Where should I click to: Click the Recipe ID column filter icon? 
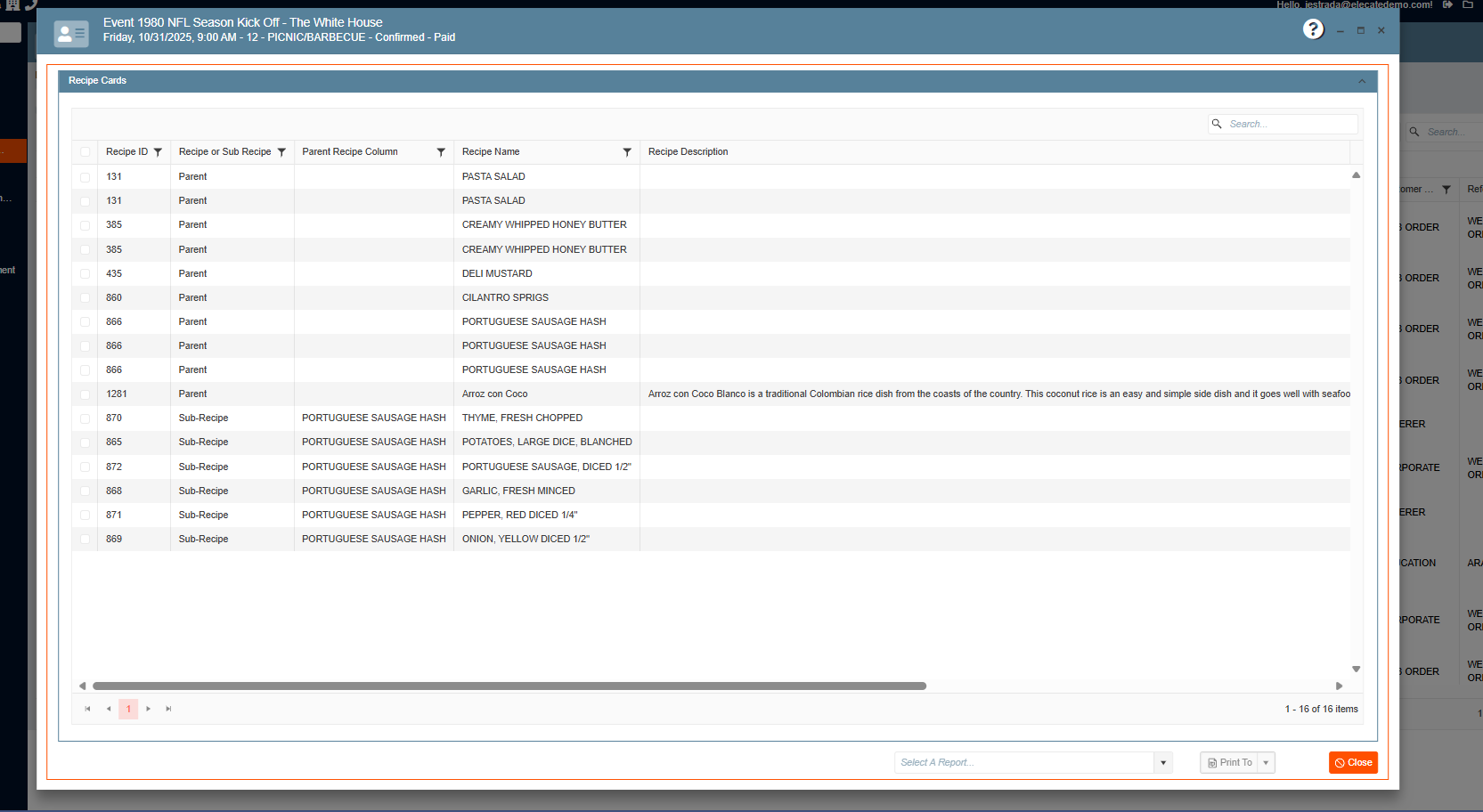point(158,152)
